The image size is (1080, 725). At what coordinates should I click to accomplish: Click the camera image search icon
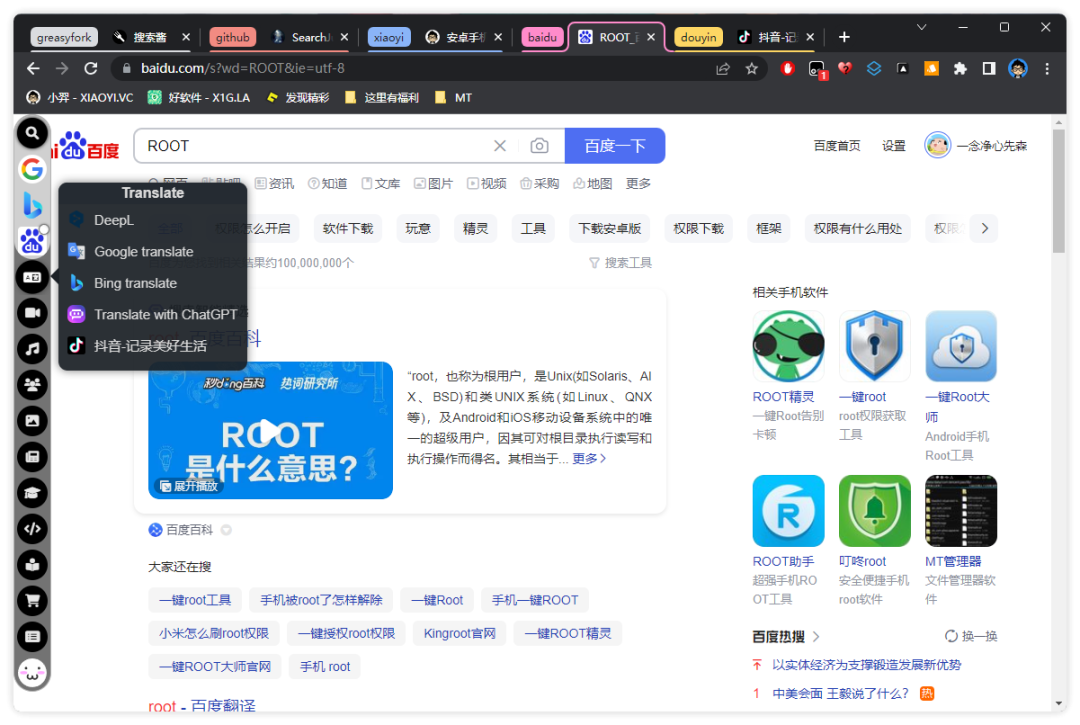[539, 146]
